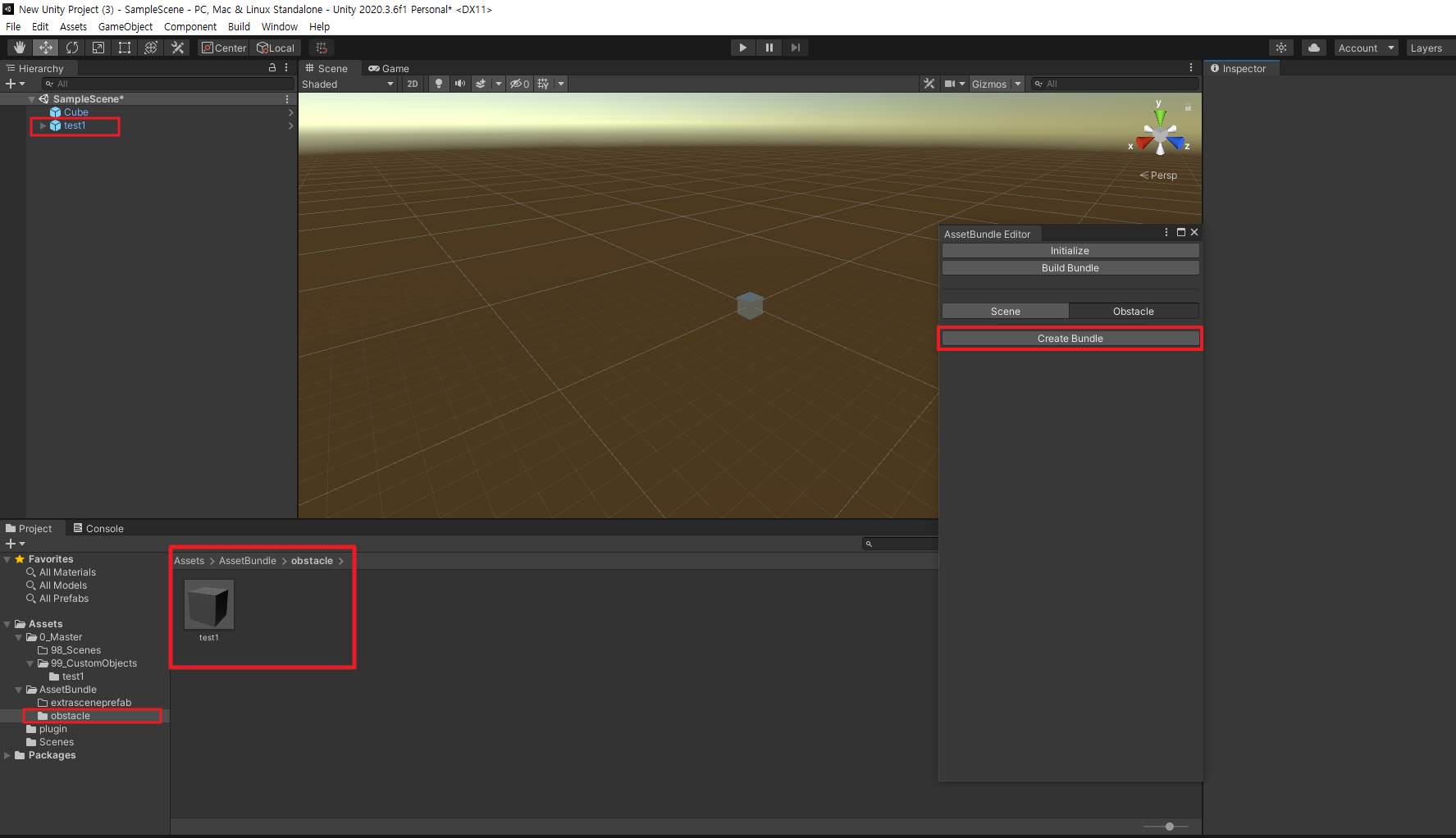Mute scene audio toggle
This screenshot has height=838, width=1456.
(459, 84)
